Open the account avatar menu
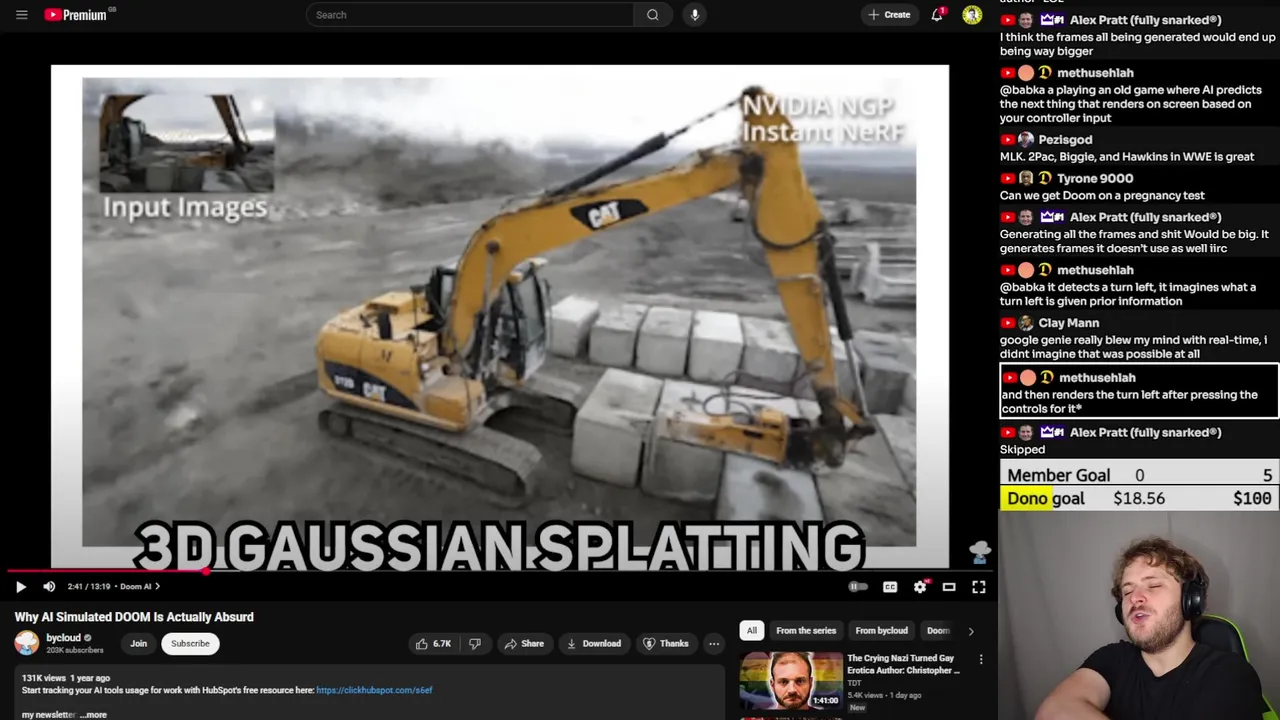The image size is (1280, 720). (972, 15)
